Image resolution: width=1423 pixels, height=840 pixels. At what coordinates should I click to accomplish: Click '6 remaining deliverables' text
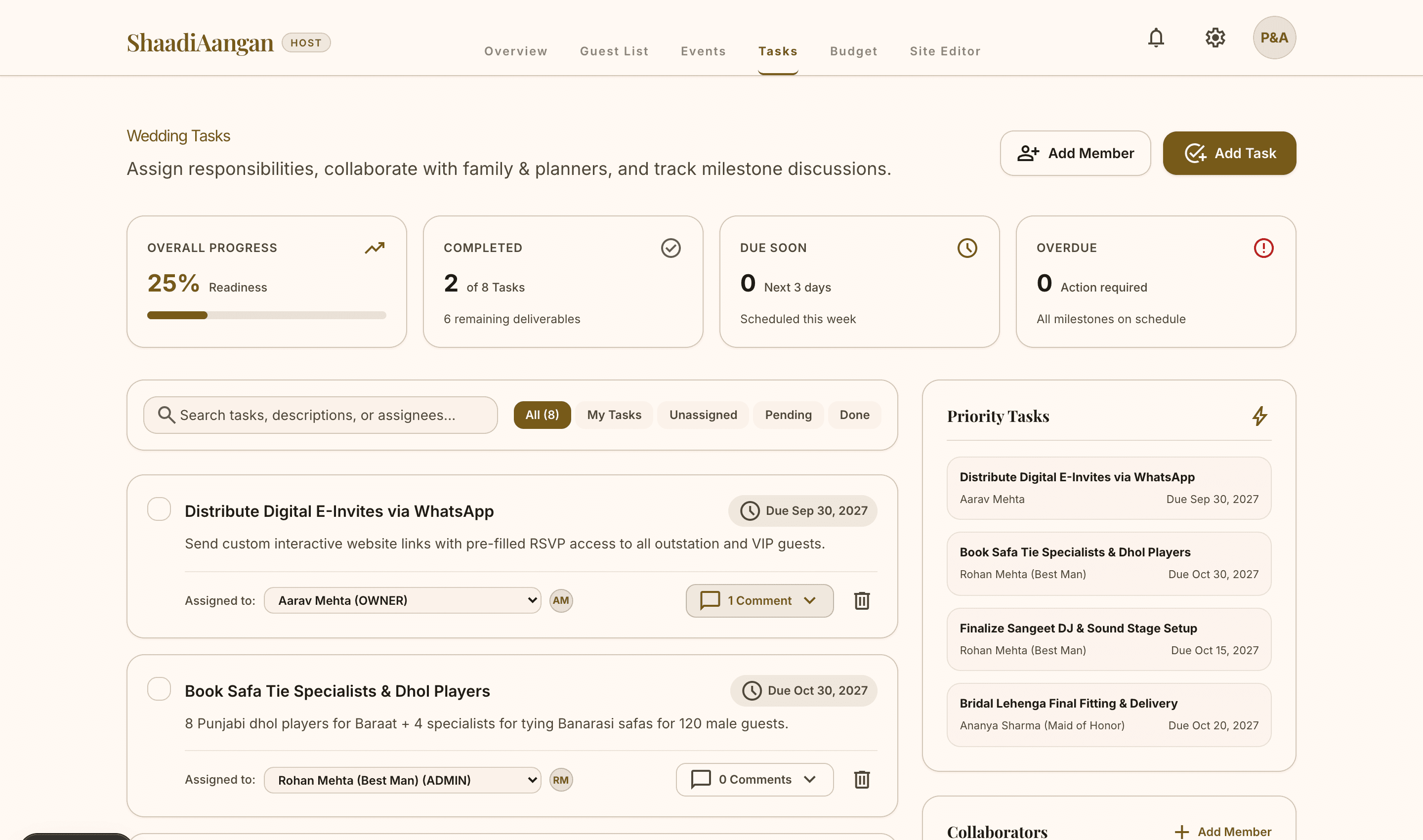pyautogui.click(x=512, y=319)
